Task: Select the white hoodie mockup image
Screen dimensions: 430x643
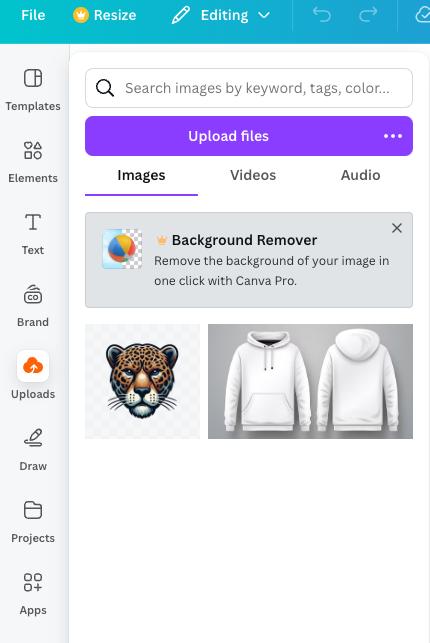Action: 310,382
